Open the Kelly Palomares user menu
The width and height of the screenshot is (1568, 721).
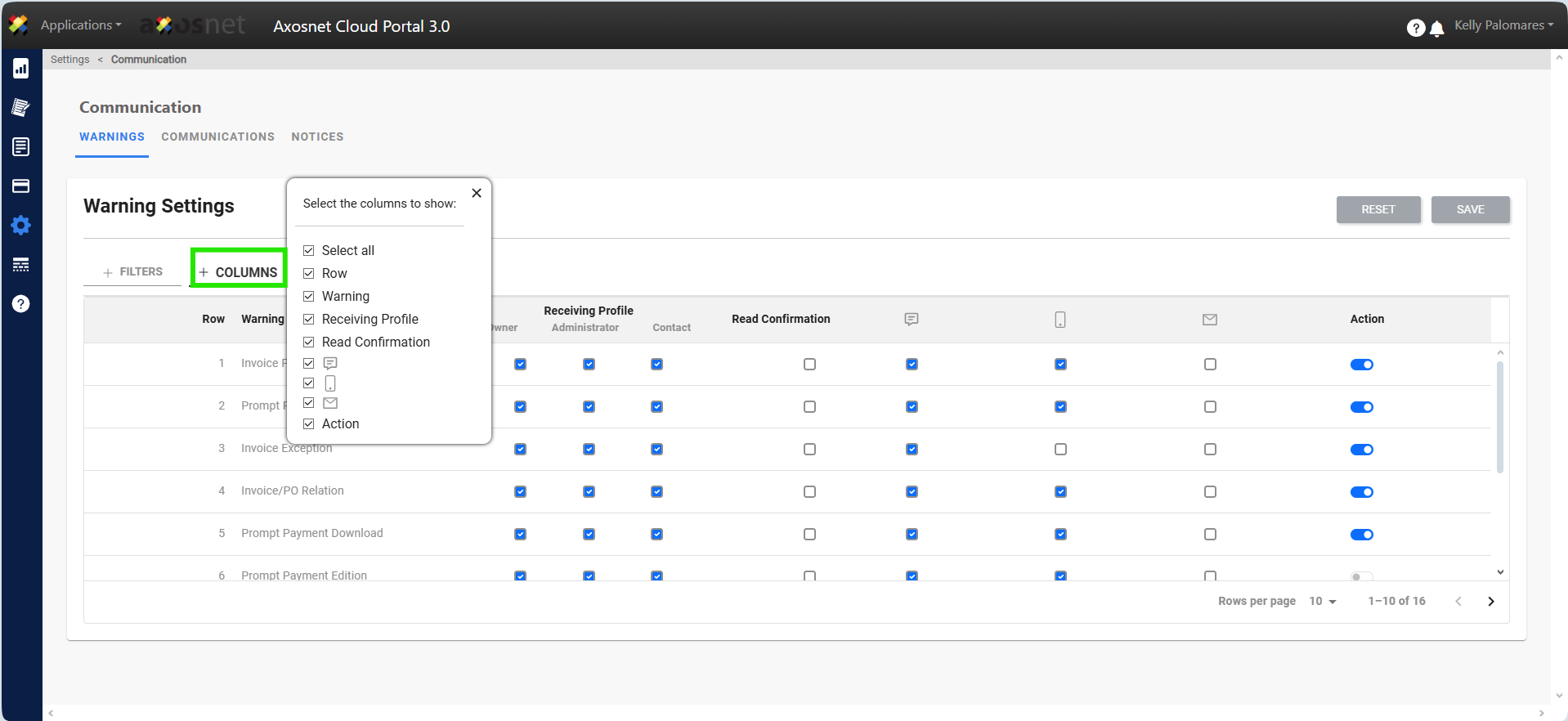click(1503, 25)
